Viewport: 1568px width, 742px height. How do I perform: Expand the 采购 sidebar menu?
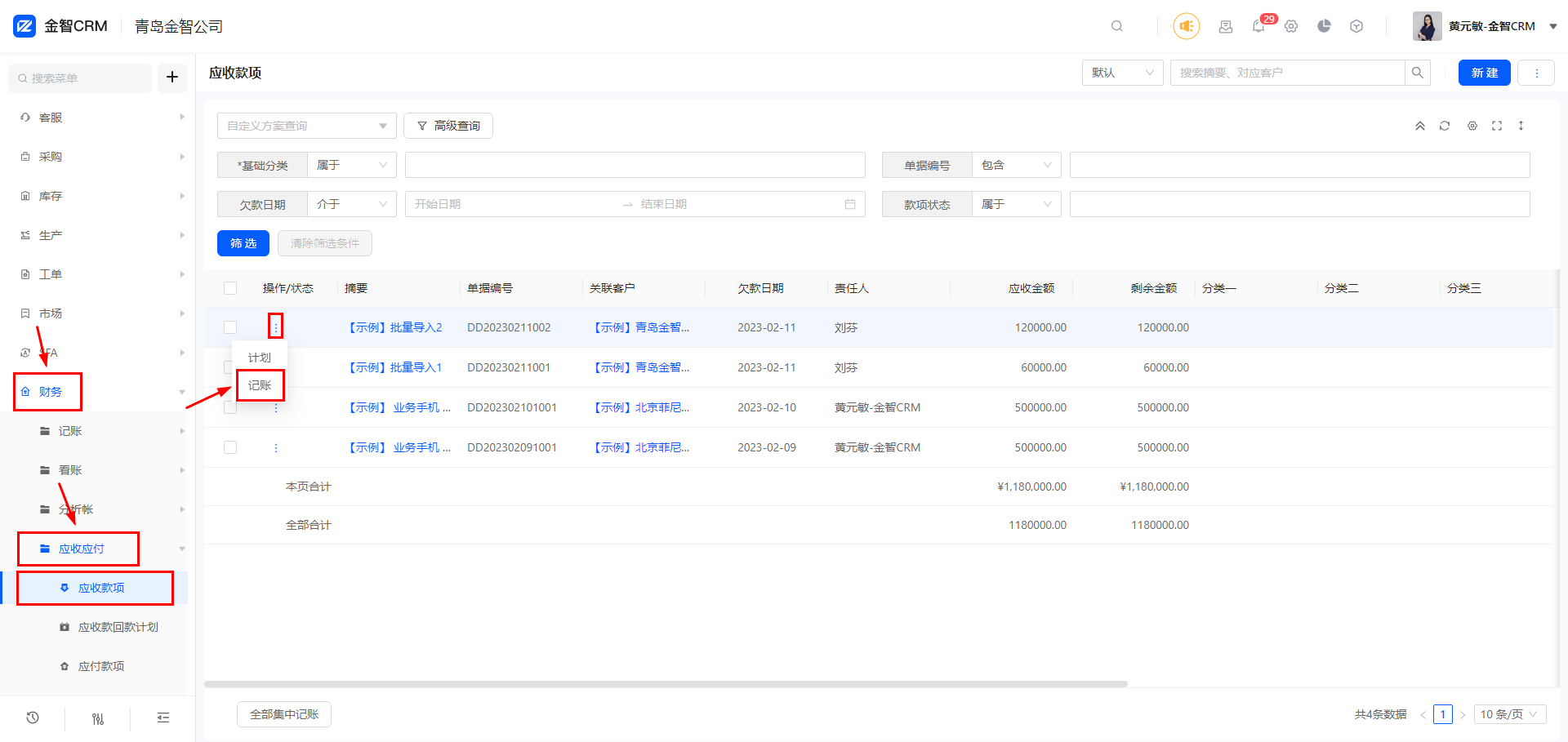click(98, 157)
